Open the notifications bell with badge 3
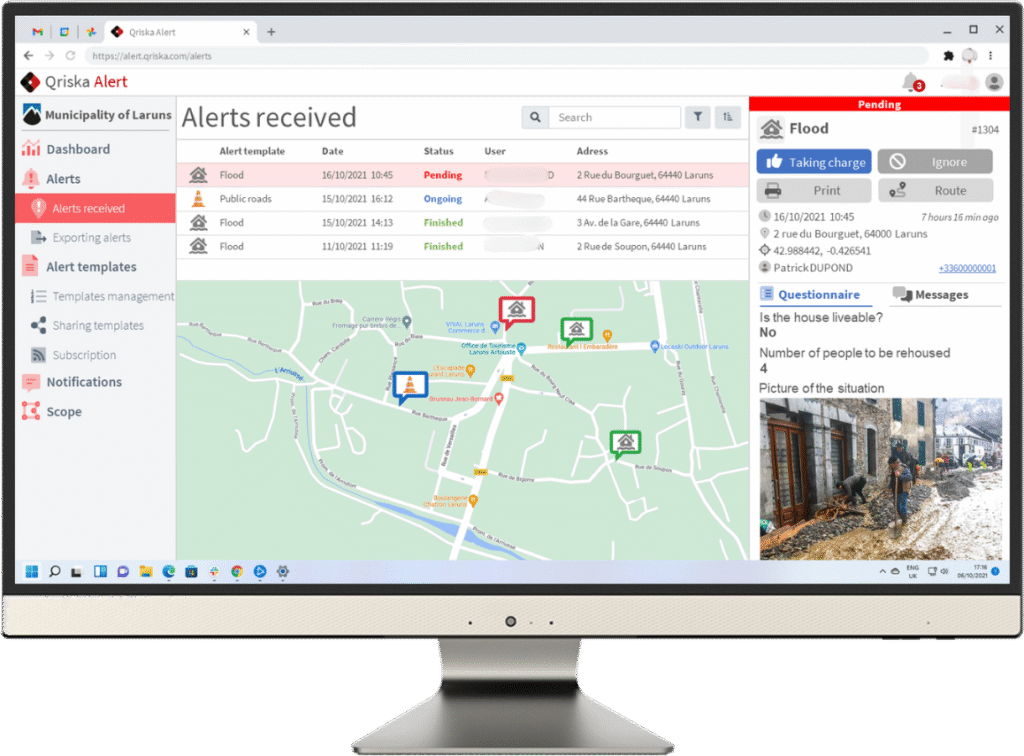This screenshot has width=1024, height=756. tap(912, 82)
